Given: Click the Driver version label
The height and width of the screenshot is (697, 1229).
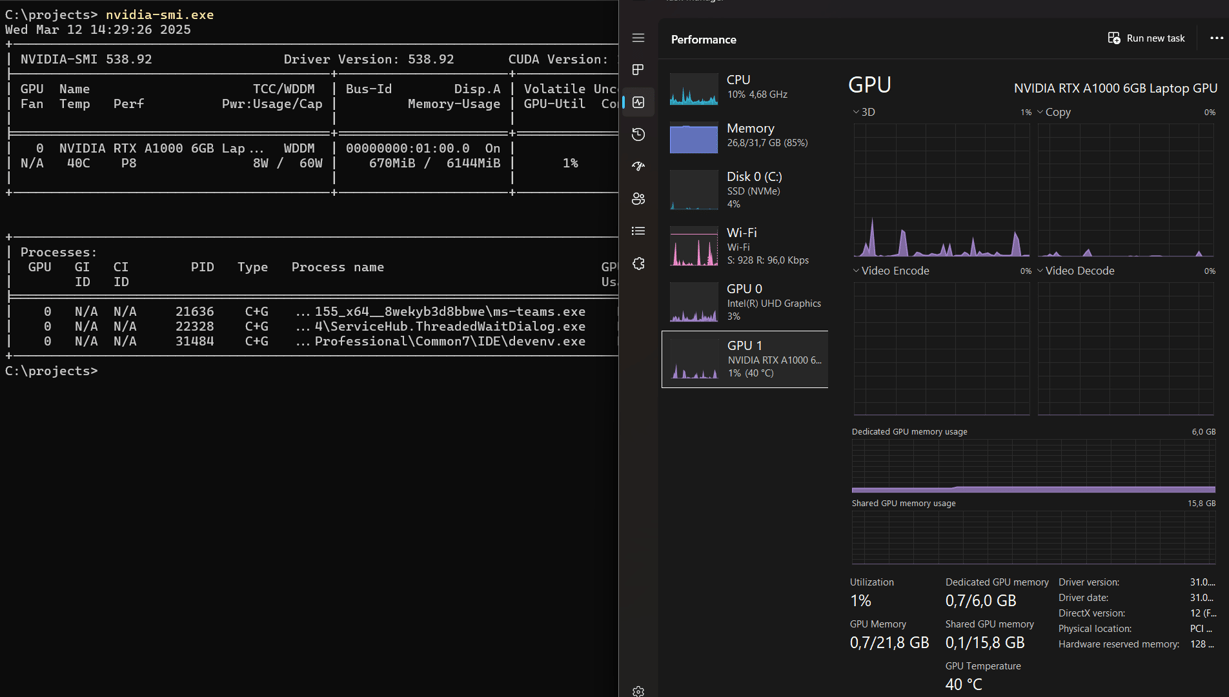Looking at the screenshot, I should click(1089, 582).
